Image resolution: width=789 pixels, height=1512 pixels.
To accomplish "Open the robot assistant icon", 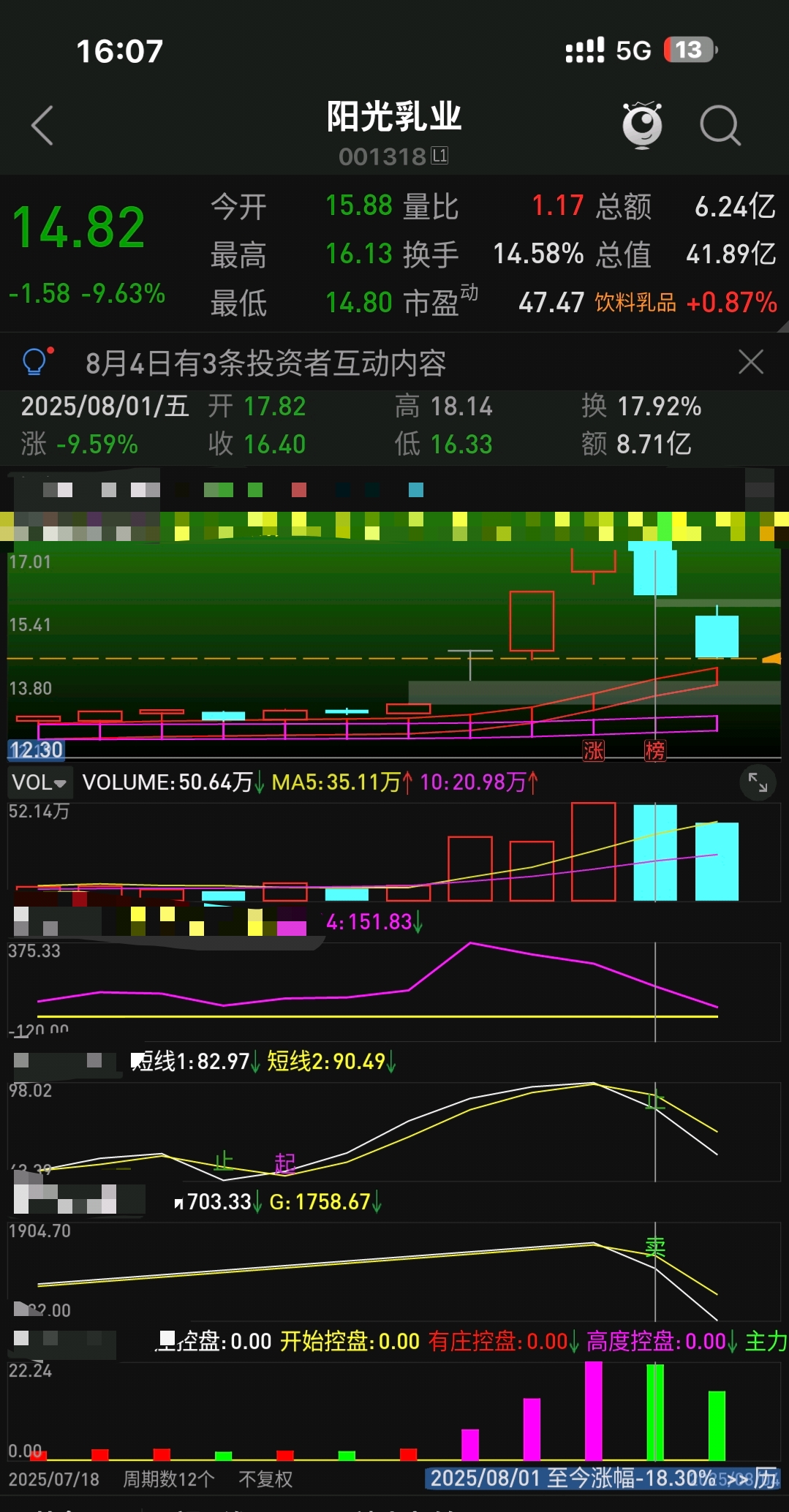I will click(642, 125).
